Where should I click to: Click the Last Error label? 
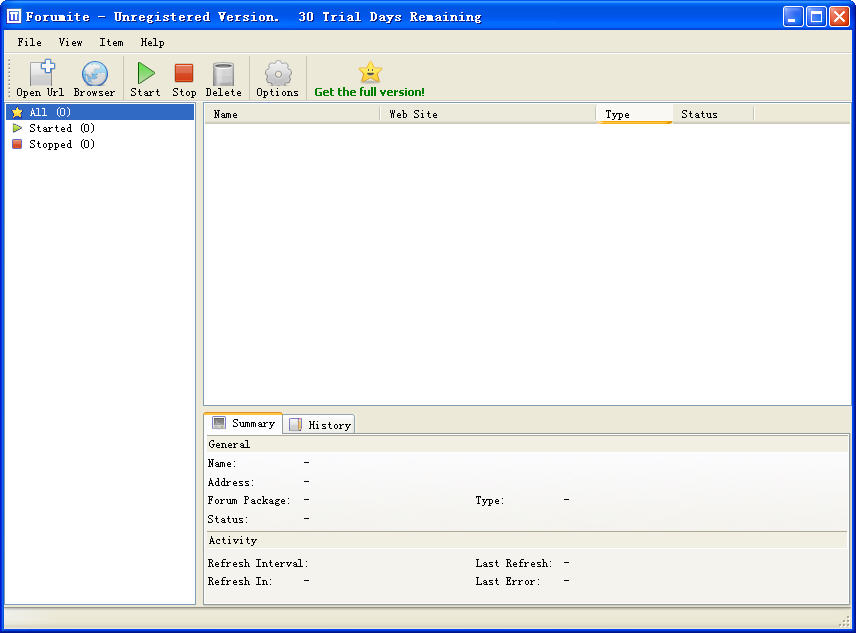click(x=508, y=582)
